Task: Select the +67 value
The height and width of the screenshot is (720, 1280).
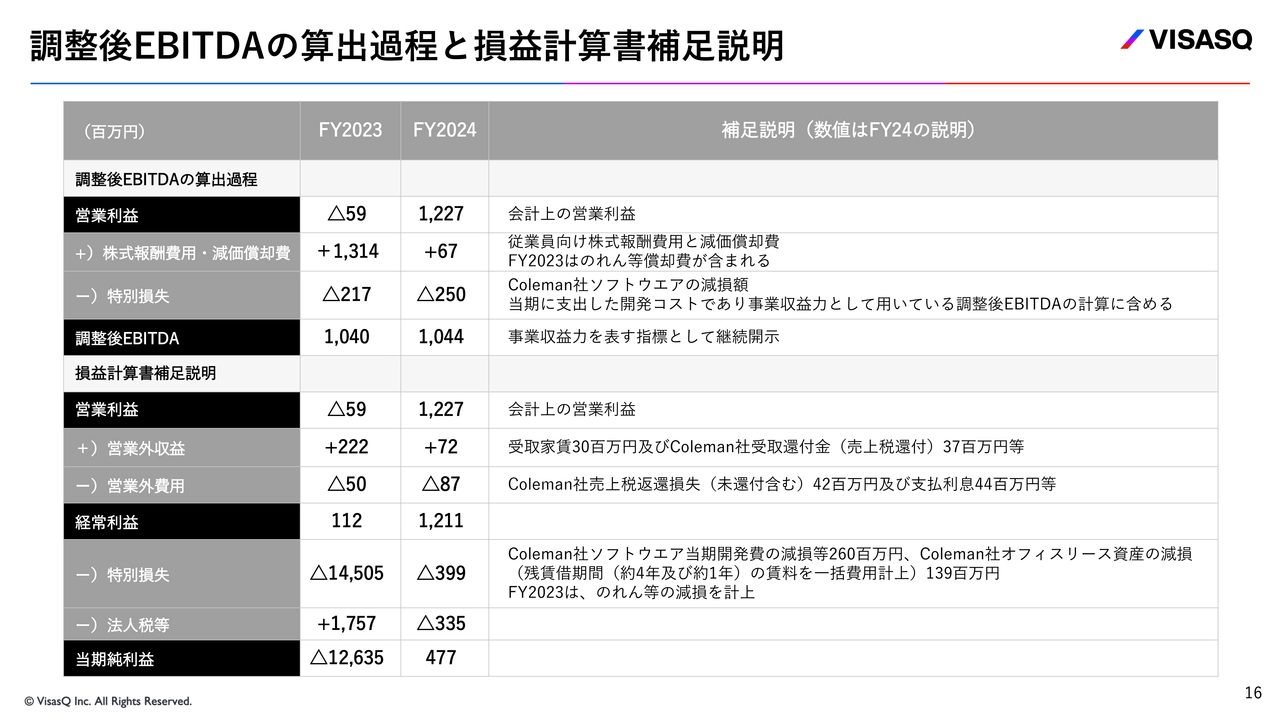Action: click(441, 252)
